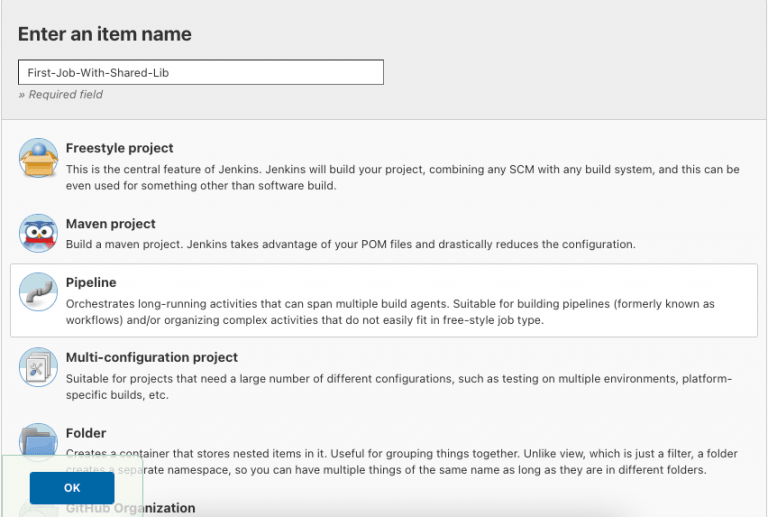The height and width of the screenshot is (517, 768).
Task: Click the Freestyle project description text
Action: coord(402,177)
